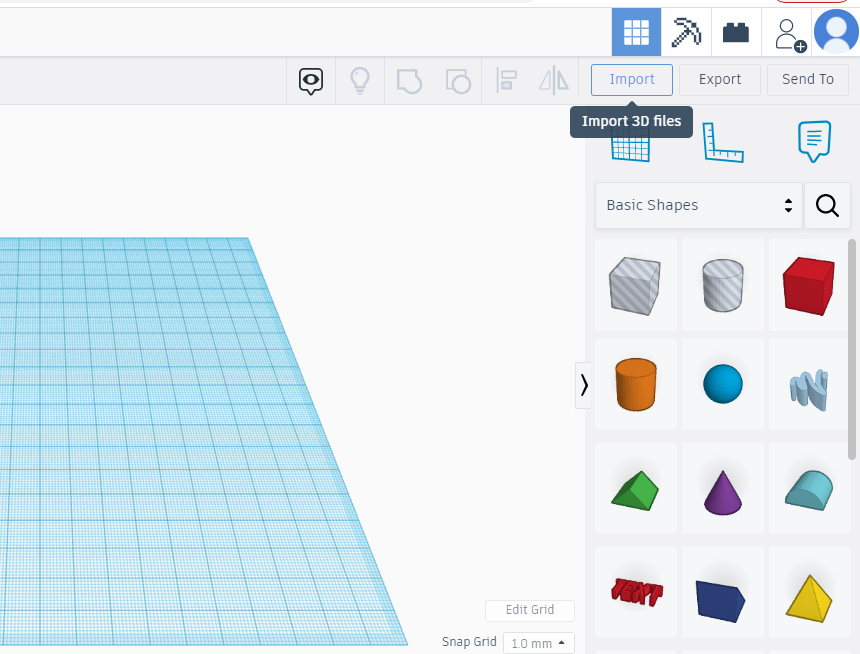Click the hide-selected eye icon
The height and width of the screenshot is (654, 860).
pyautogui.click(x=310, y=80)
